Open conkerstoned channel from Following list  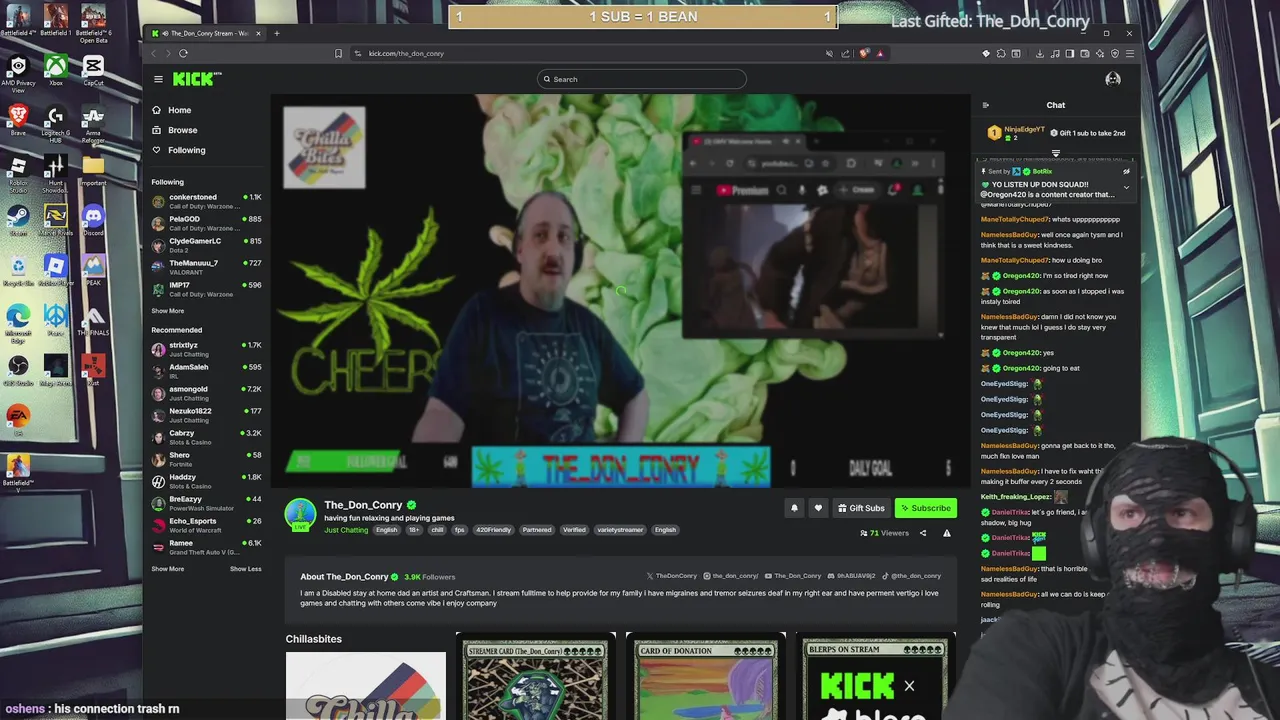pyautogui.click(x=207, y=201)
